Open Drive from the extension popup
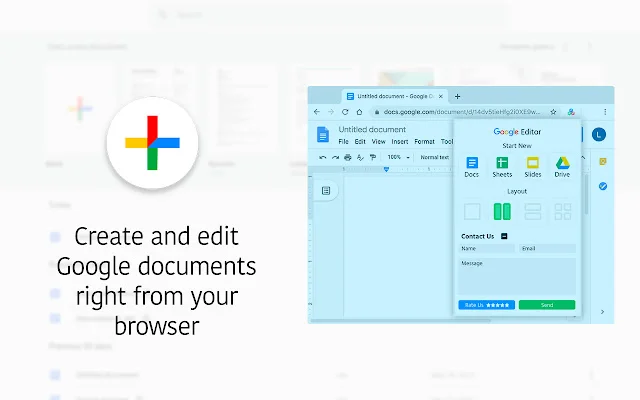Image resolution: width=640 pixels, height=400 pixels. point(562,167)
